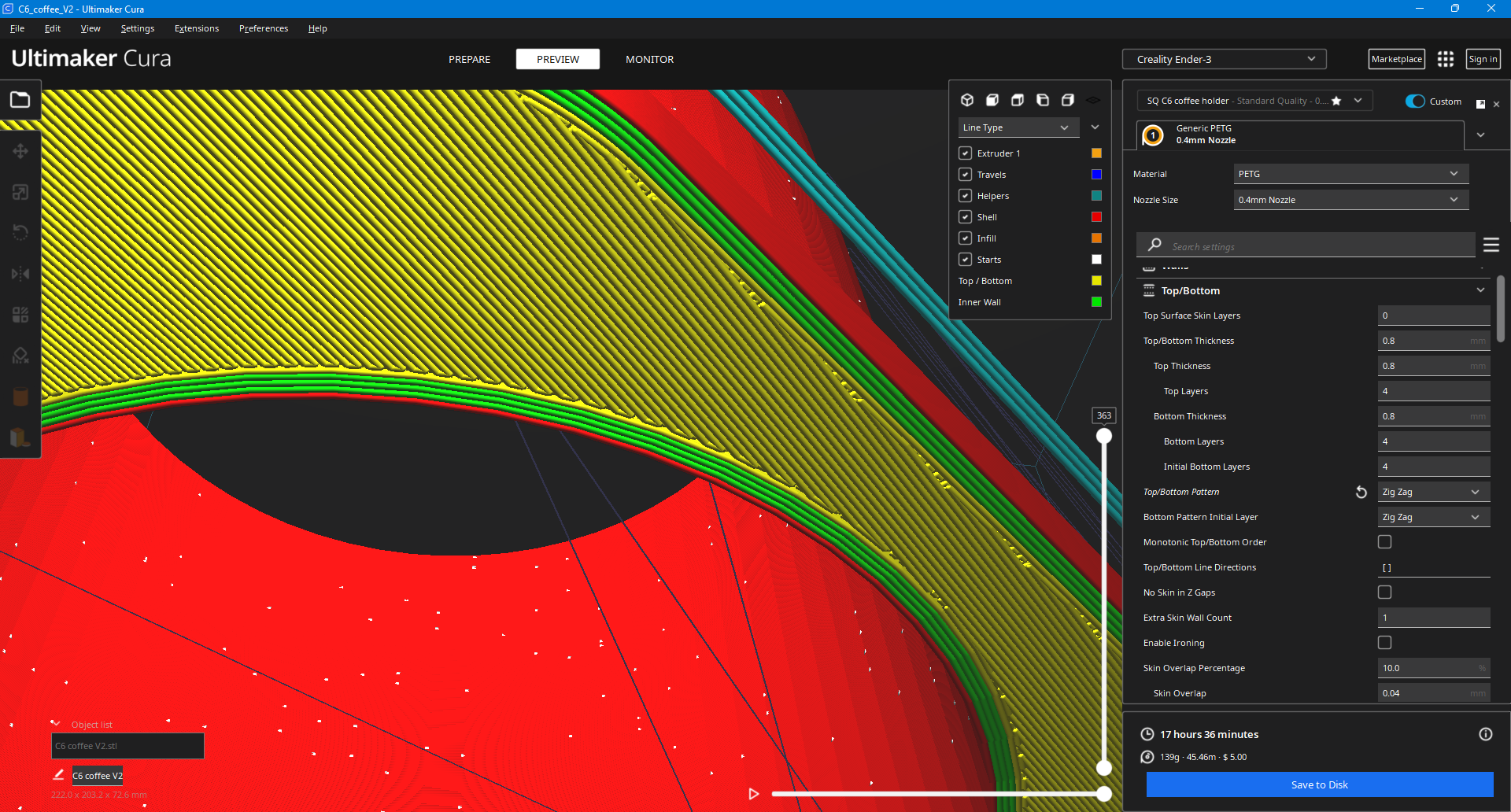Enable No Skin in Z Gaps
This screenshot has height=812, width=1511.
(x=1385, y=592)
